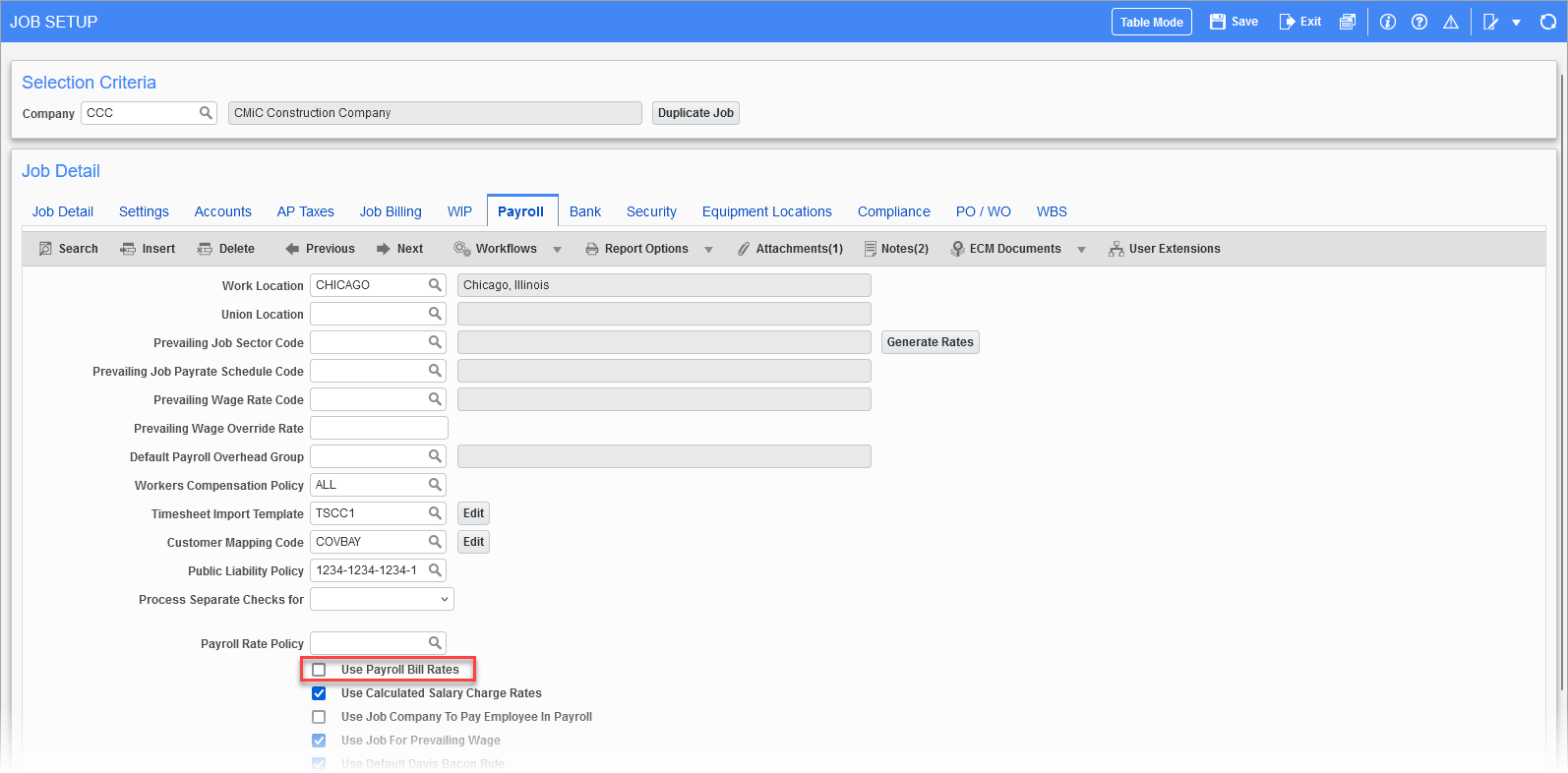Open User Extensions toolbar item
Image resolution: width=1568 pixels, height=773 pixels.
pos(1164,249)
